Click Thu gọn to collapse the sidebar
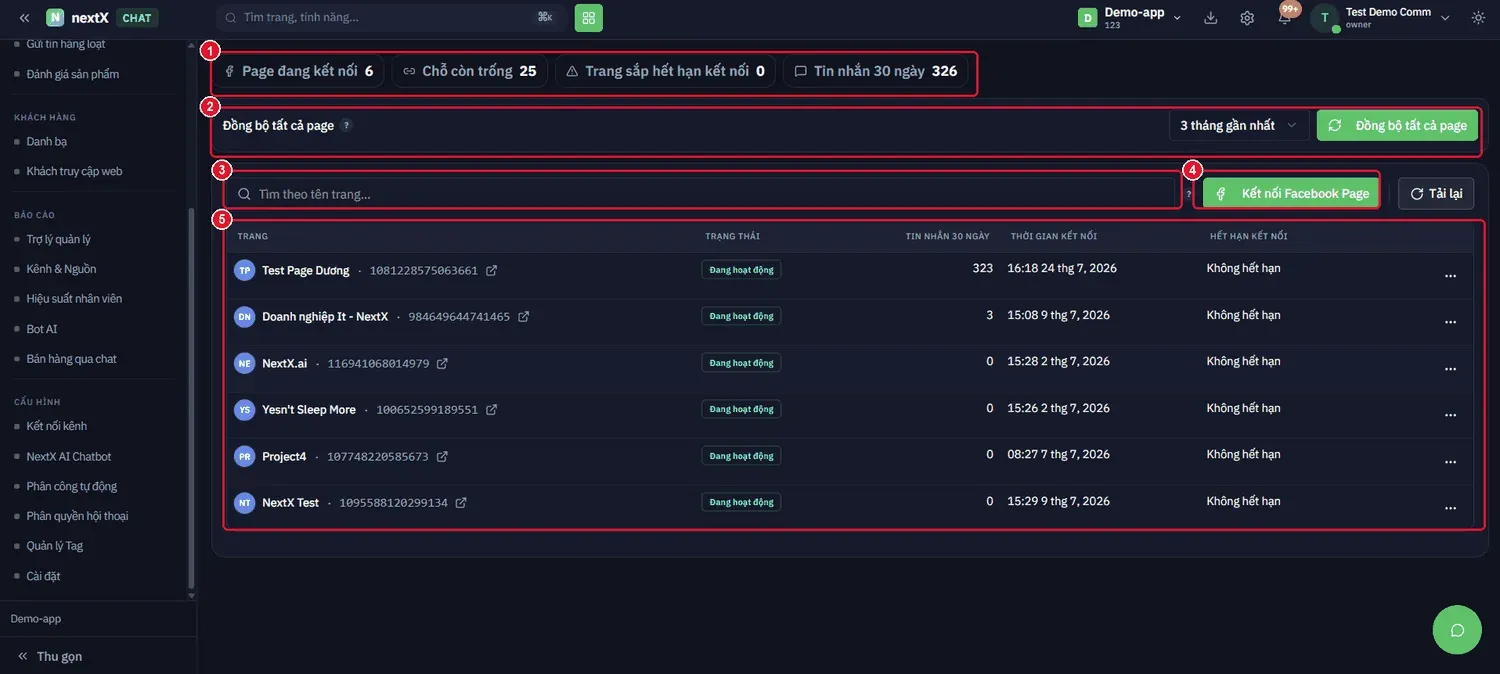This screenshot has width=1500, height=674. pyautogui.click(x=50, y=657)
